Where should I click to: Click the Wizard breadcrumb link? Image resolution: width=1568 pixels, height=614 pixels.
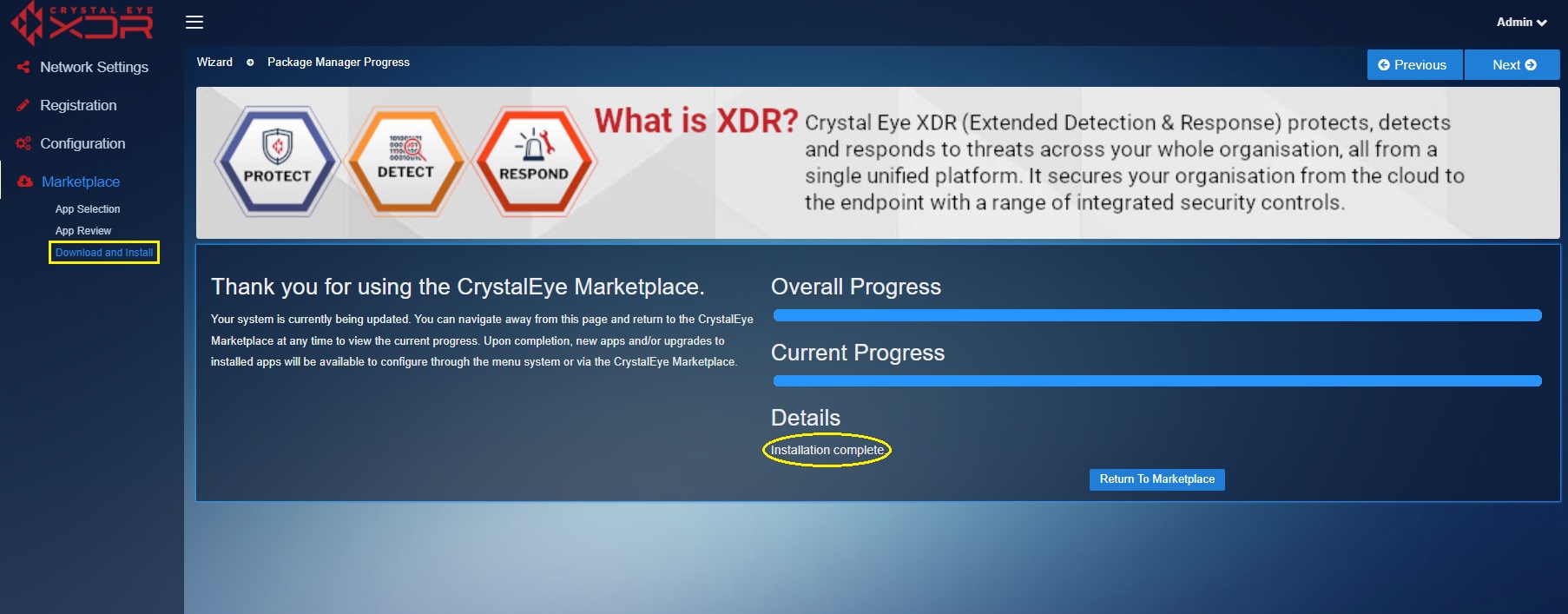point(214,63)
